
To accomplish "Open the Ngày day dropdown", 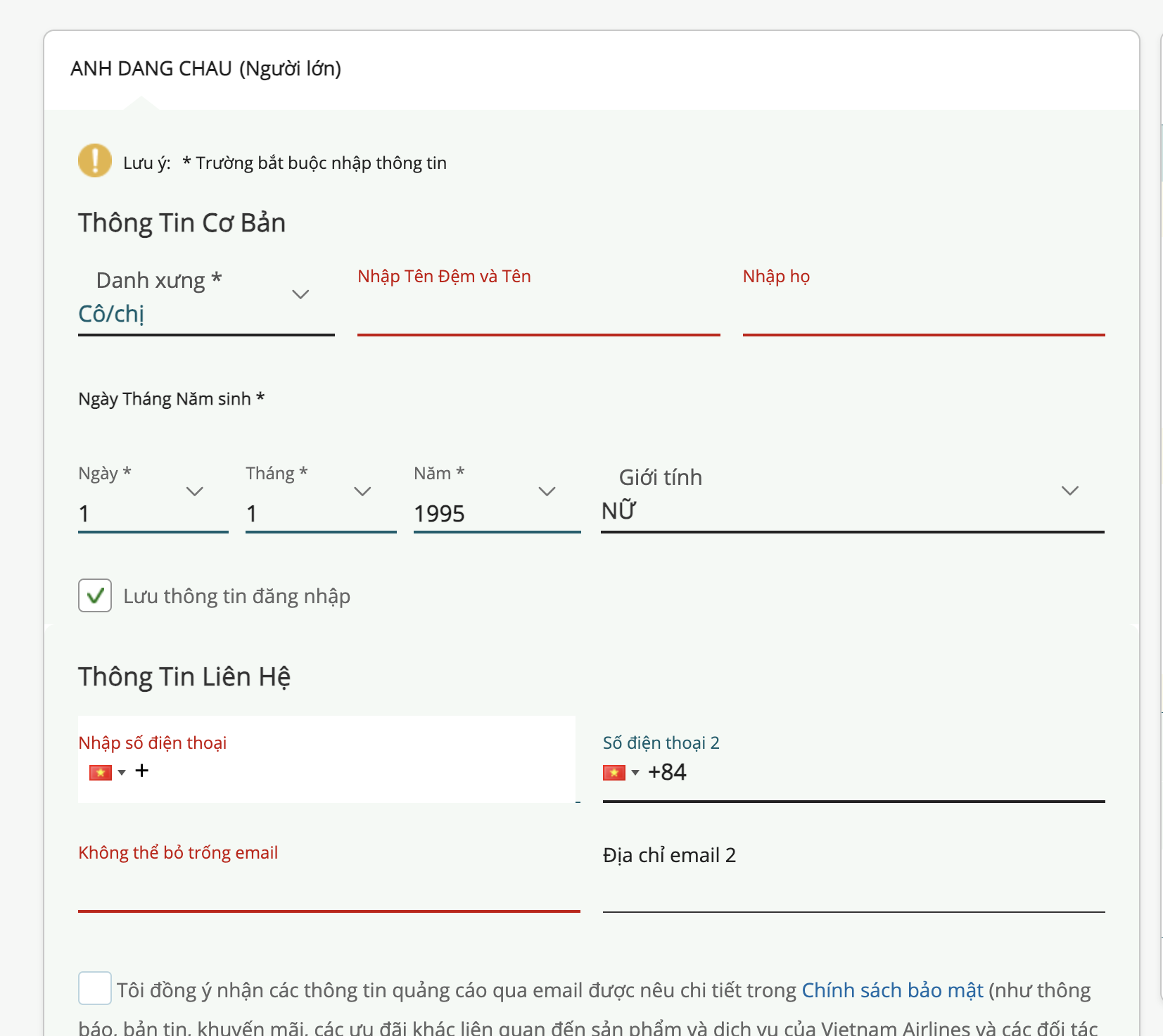I will click(153, 497).
